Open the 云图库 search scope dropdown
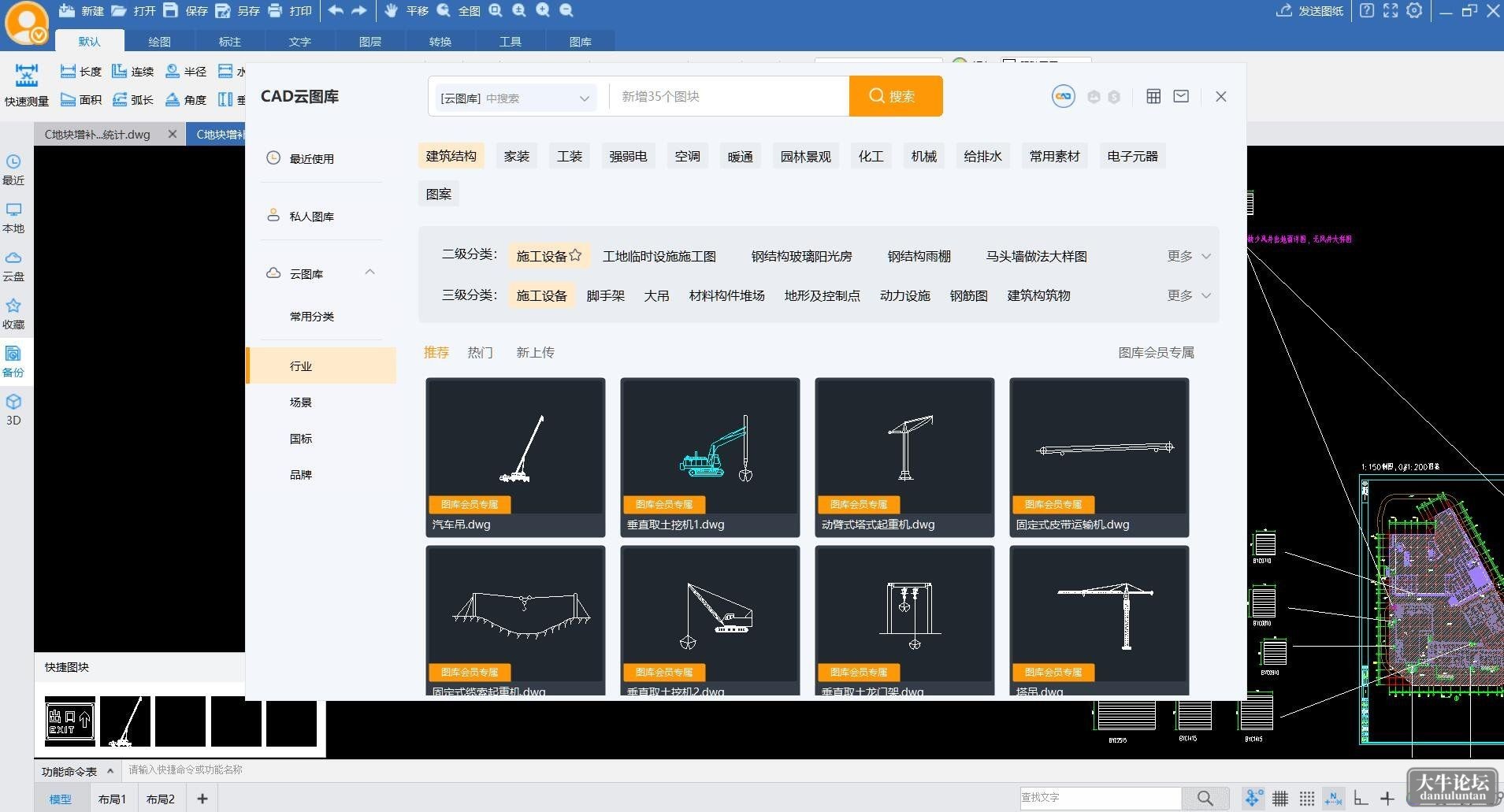 coord(514,98)
